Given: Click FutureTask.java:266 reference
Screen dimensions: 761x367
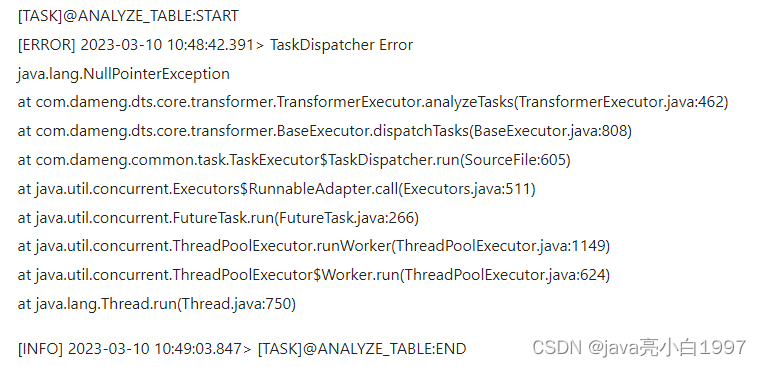Looking at the screenshot, I should 347,217.
